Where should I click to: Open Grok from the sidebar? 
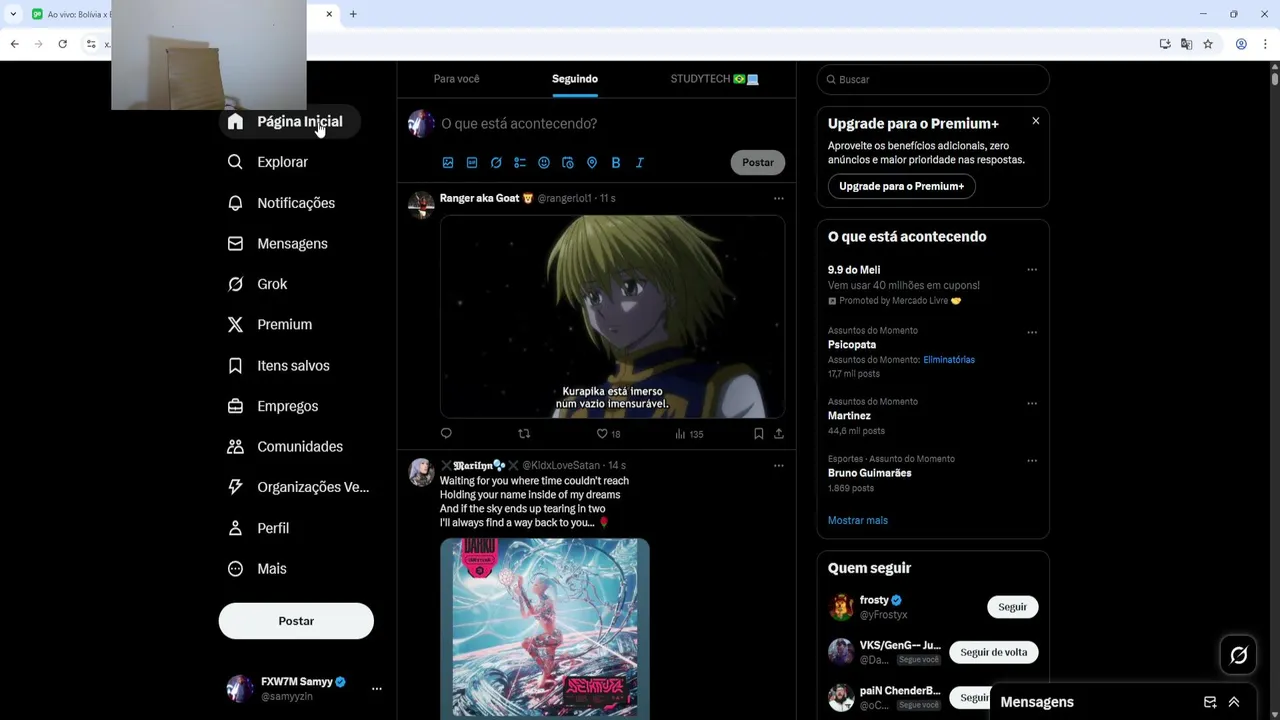(x=257, y=284)
